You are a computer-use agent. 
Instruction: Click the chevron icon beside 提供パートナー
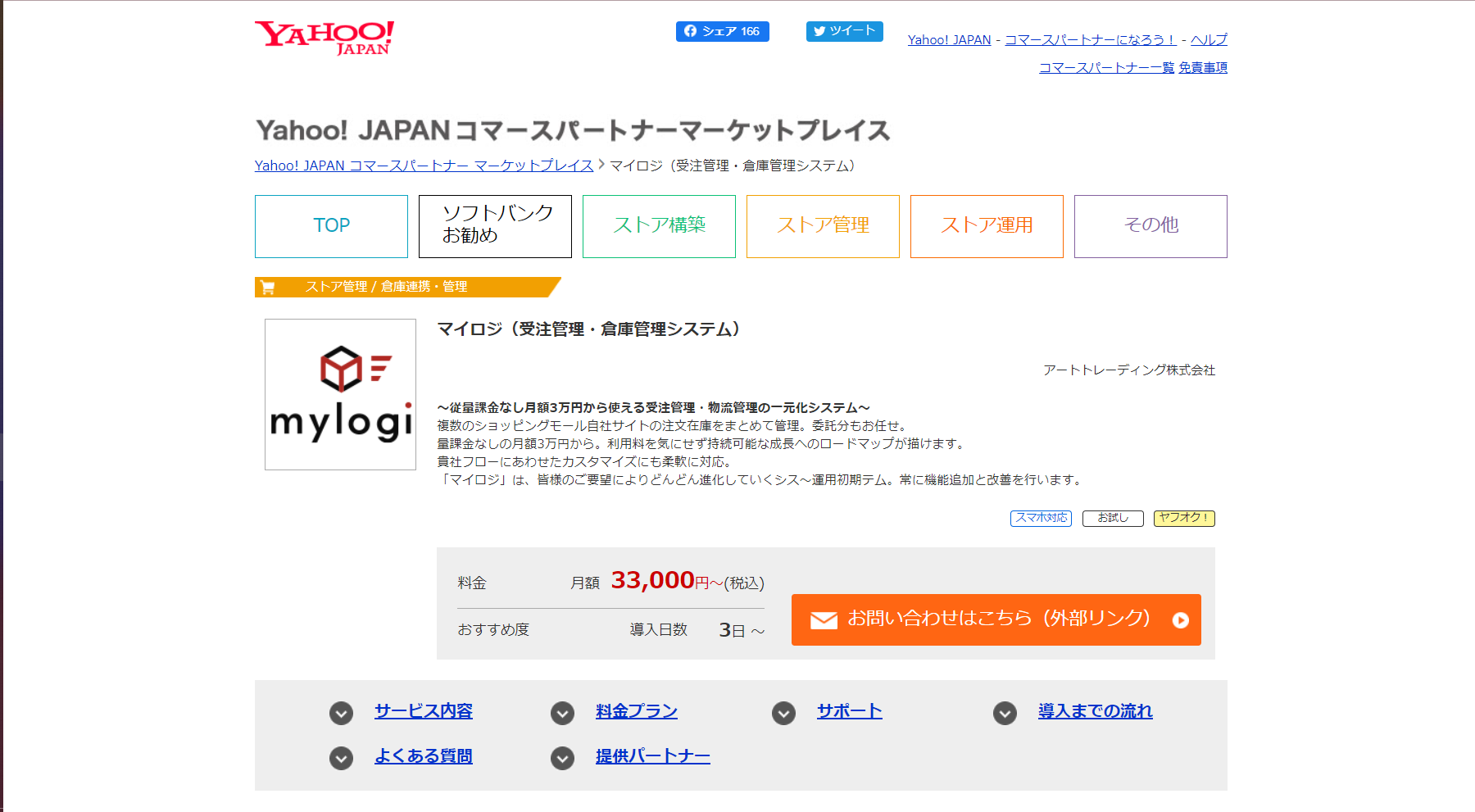562,758
